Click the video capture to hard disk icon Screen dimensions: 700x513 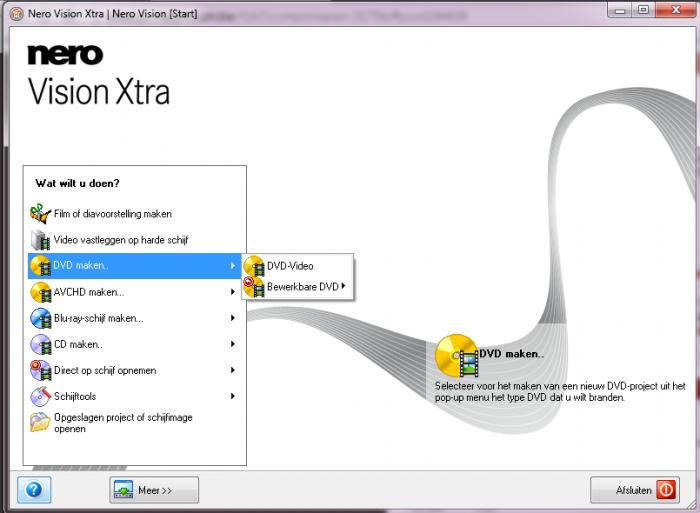click(40, 240)
